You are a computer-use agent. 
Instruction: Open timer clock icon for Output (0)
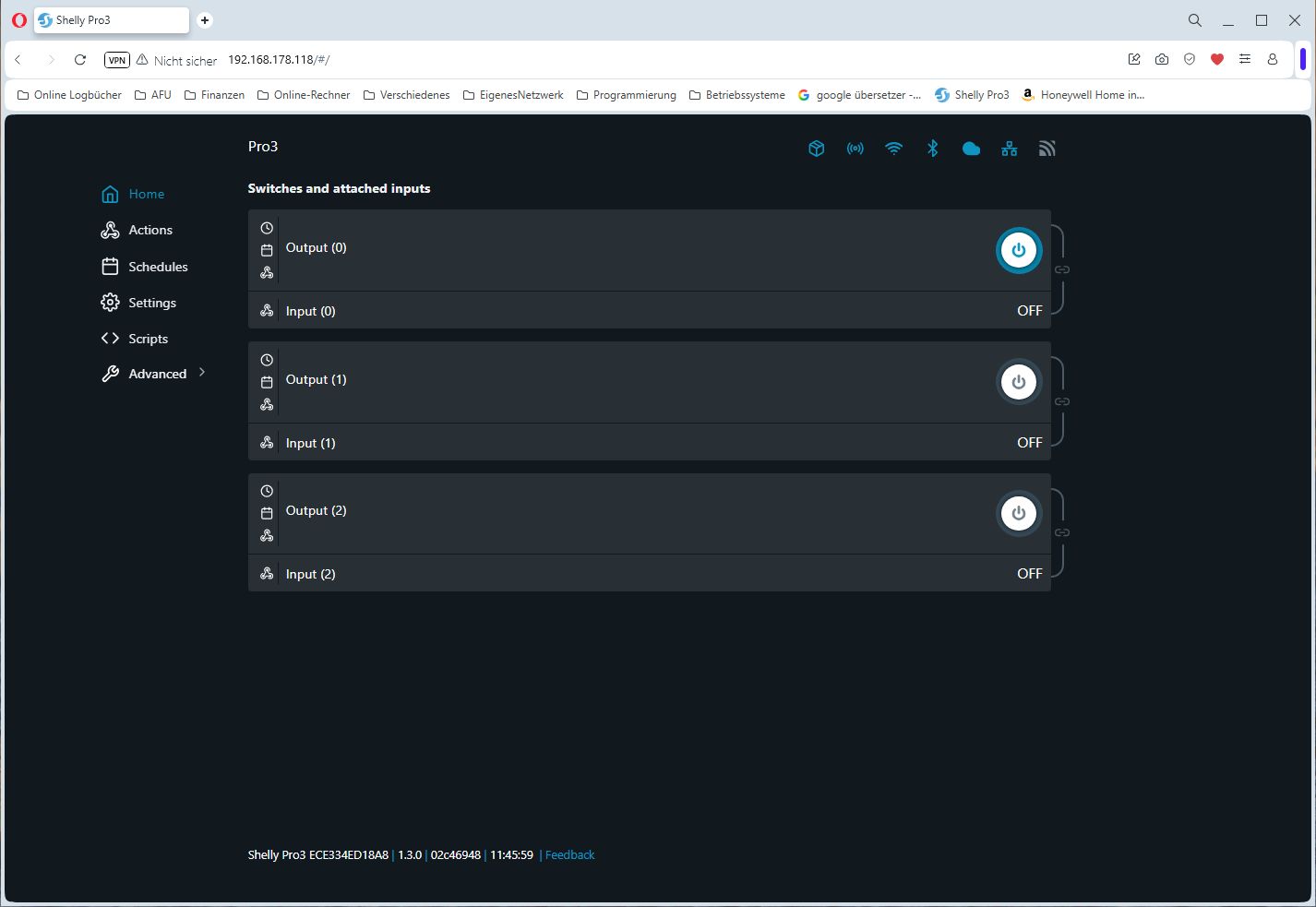pyautogui.click(x=267, y=228)
